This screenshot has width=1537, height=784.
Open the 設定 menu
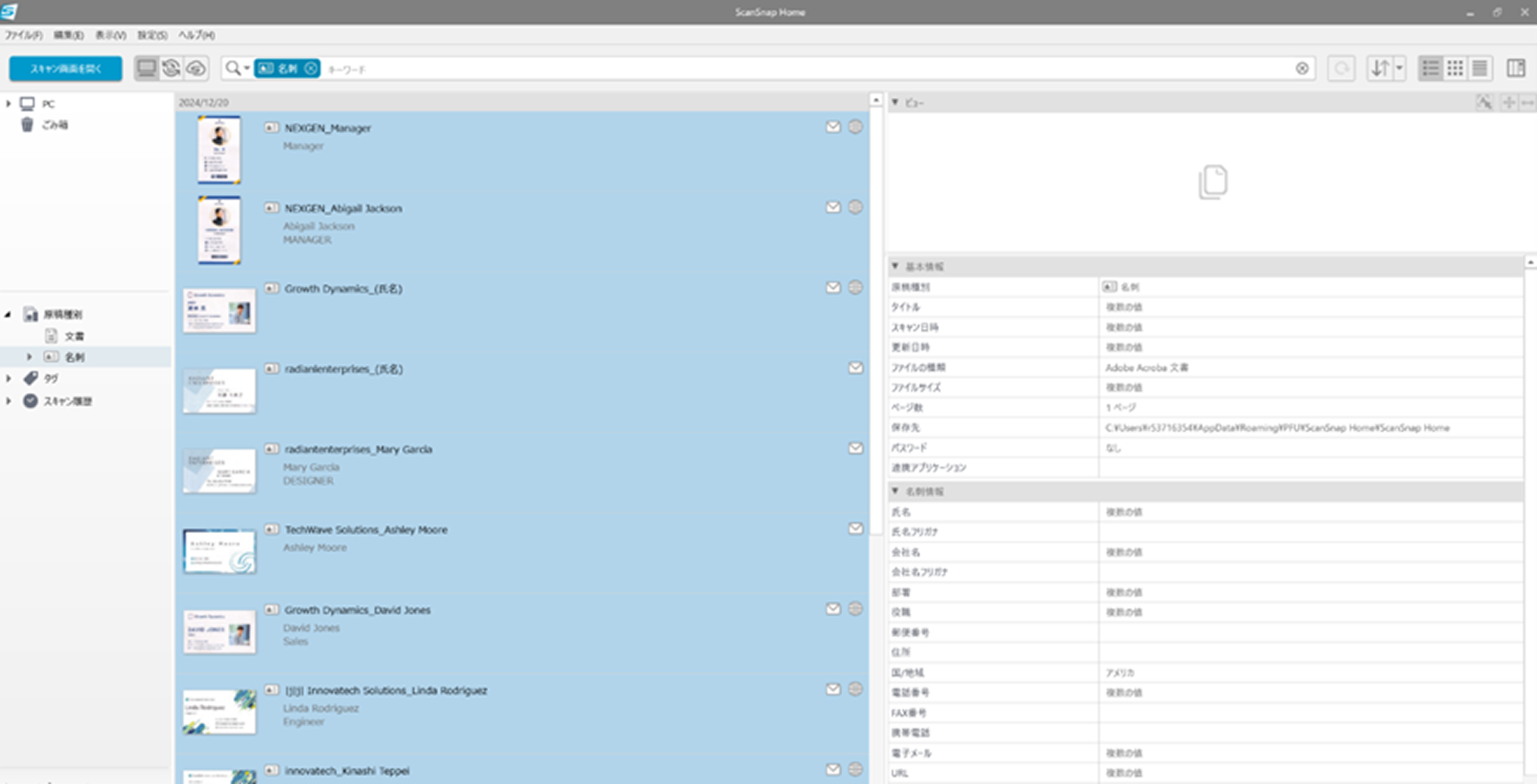pyautogui.click(x=152, y=35)
